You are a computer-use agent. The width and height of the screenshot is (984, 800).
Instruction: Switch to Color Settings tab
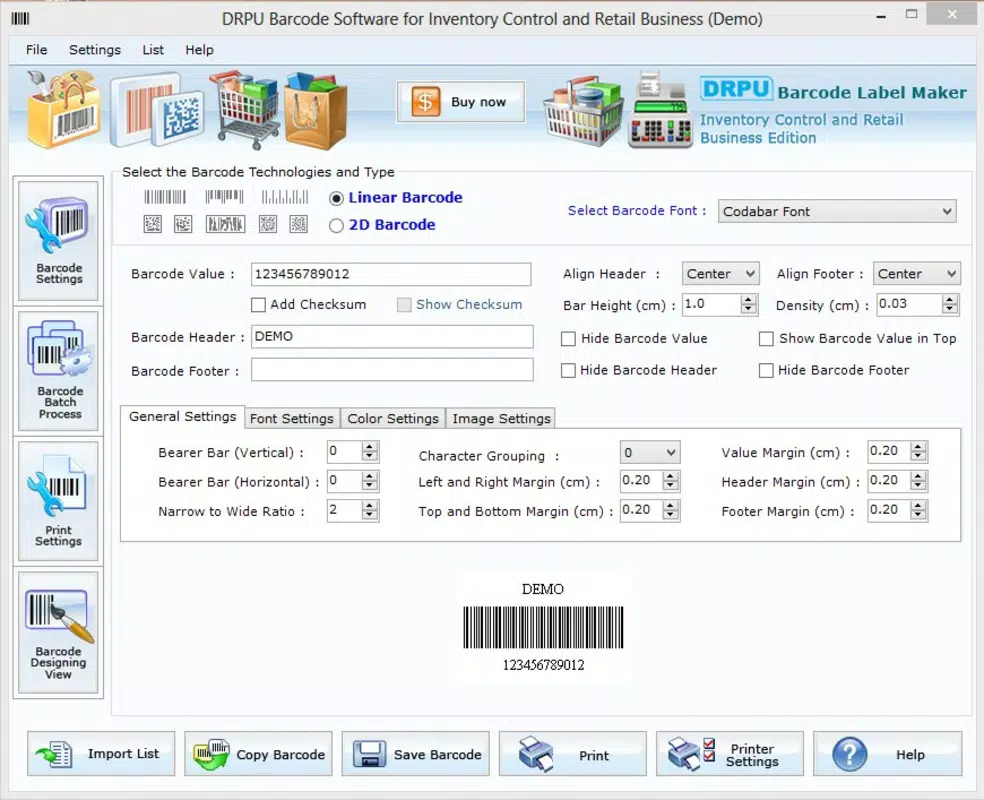(x=393, y=419)
